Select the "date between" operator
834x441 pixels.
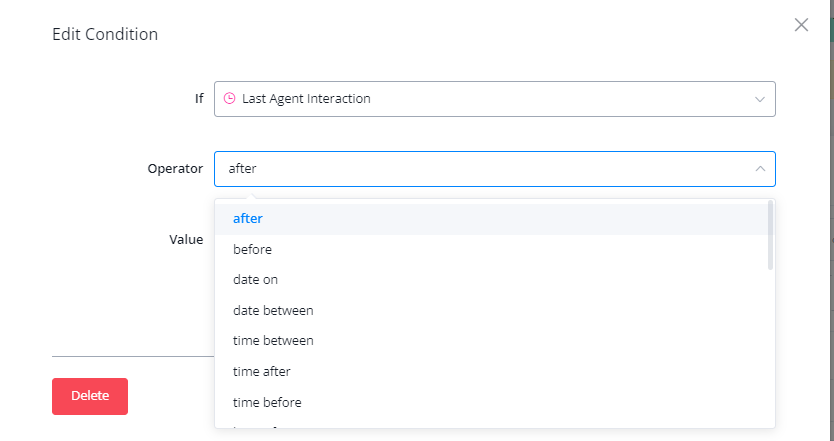pos(273,311)
